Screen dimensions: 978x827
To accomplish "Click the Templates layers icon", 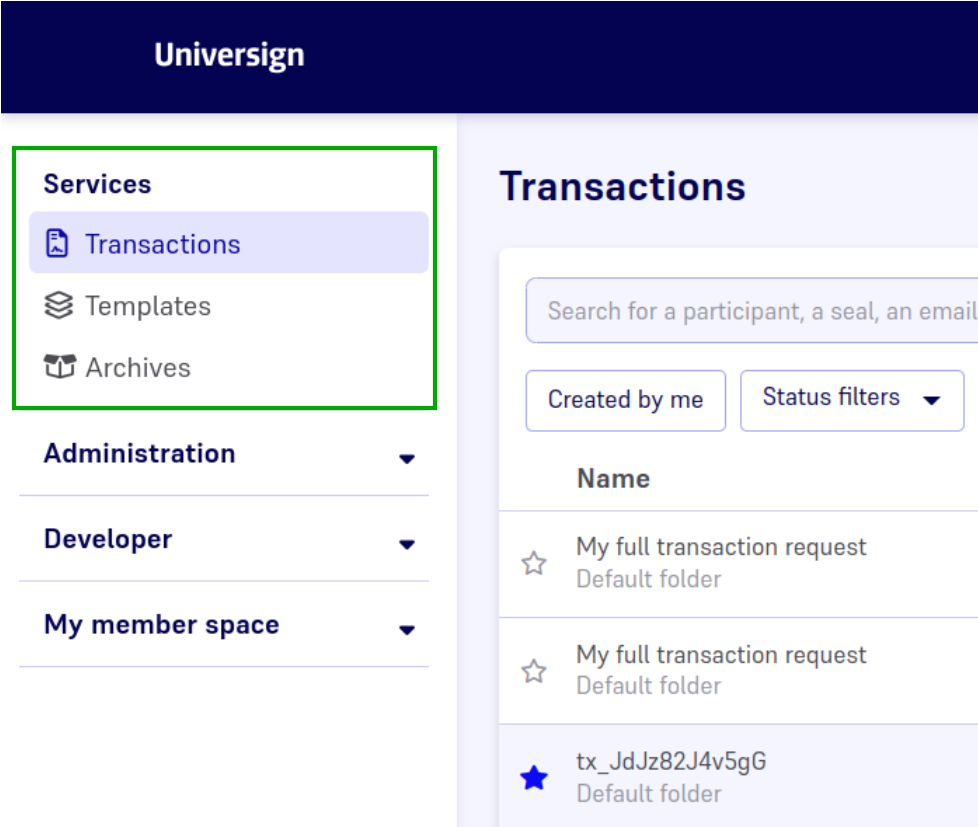I will [59, 306].
